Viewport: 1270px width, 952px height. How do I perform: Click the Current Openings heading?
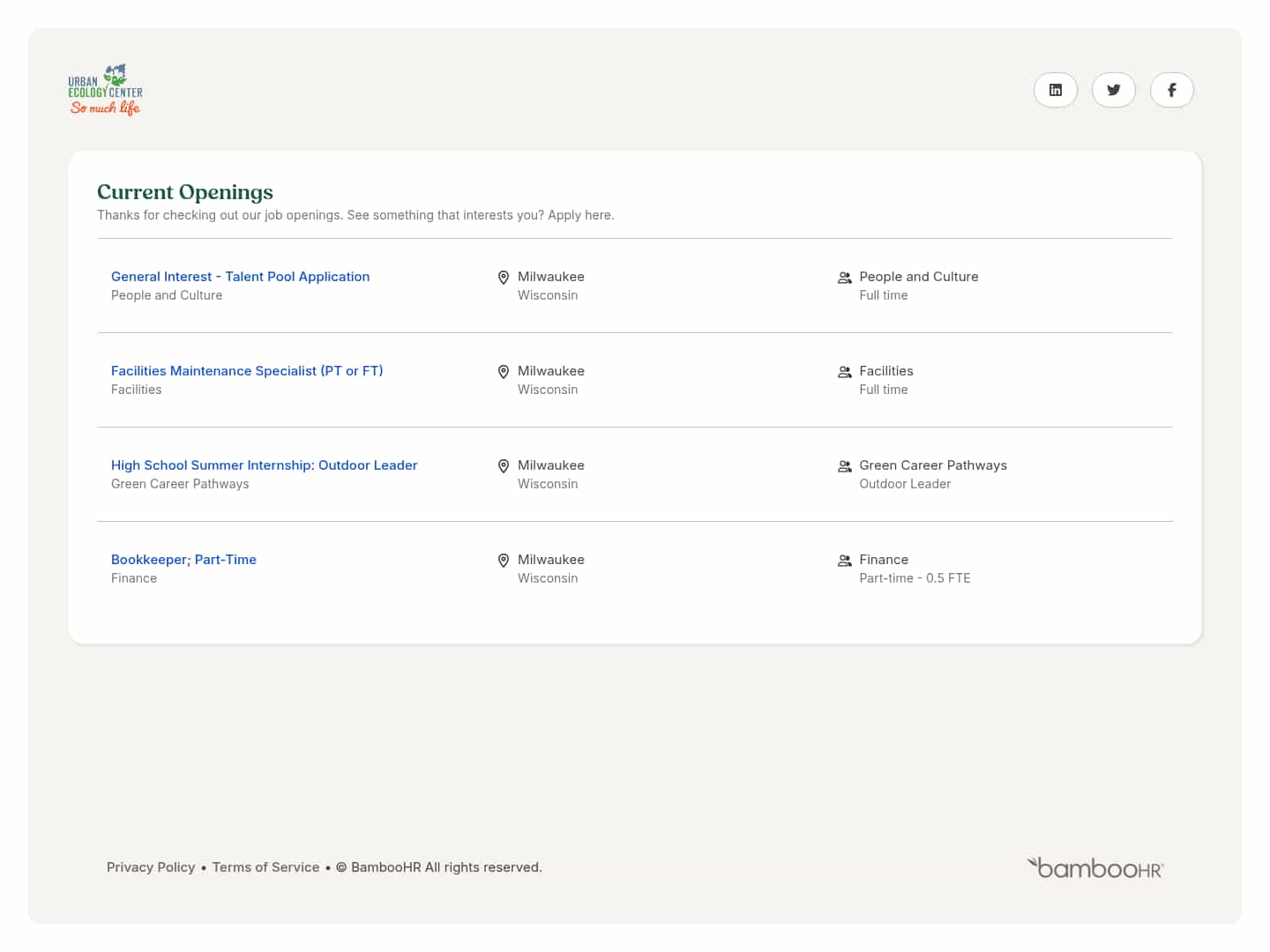pyautogui.click(x=184, y=191)
